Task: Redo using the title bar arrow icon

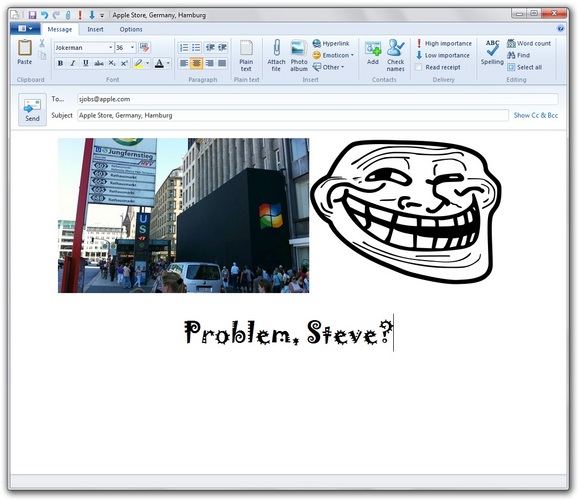Action: tap(56, 15)
